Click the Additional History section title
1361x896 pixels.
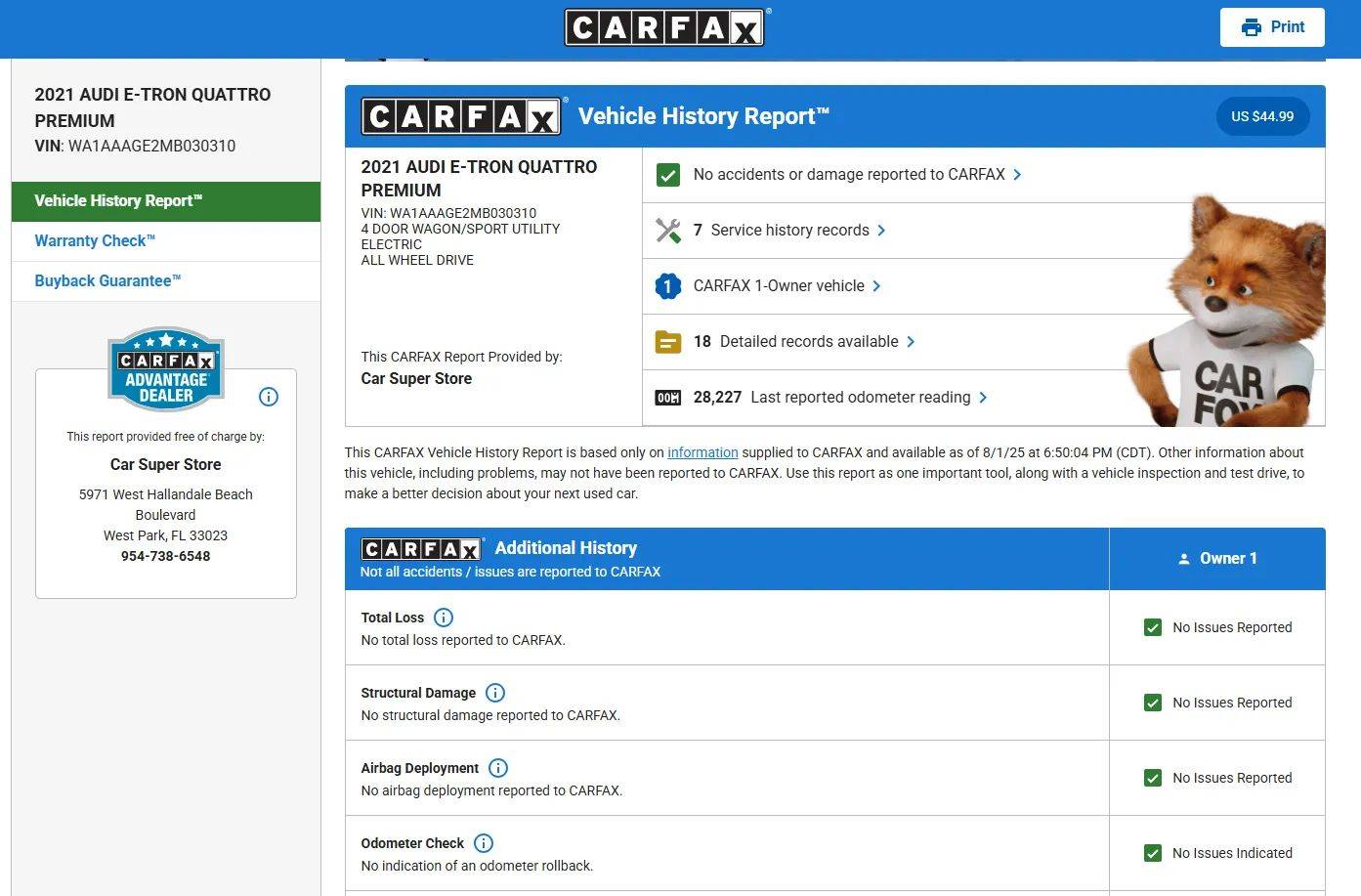point(566,548)
